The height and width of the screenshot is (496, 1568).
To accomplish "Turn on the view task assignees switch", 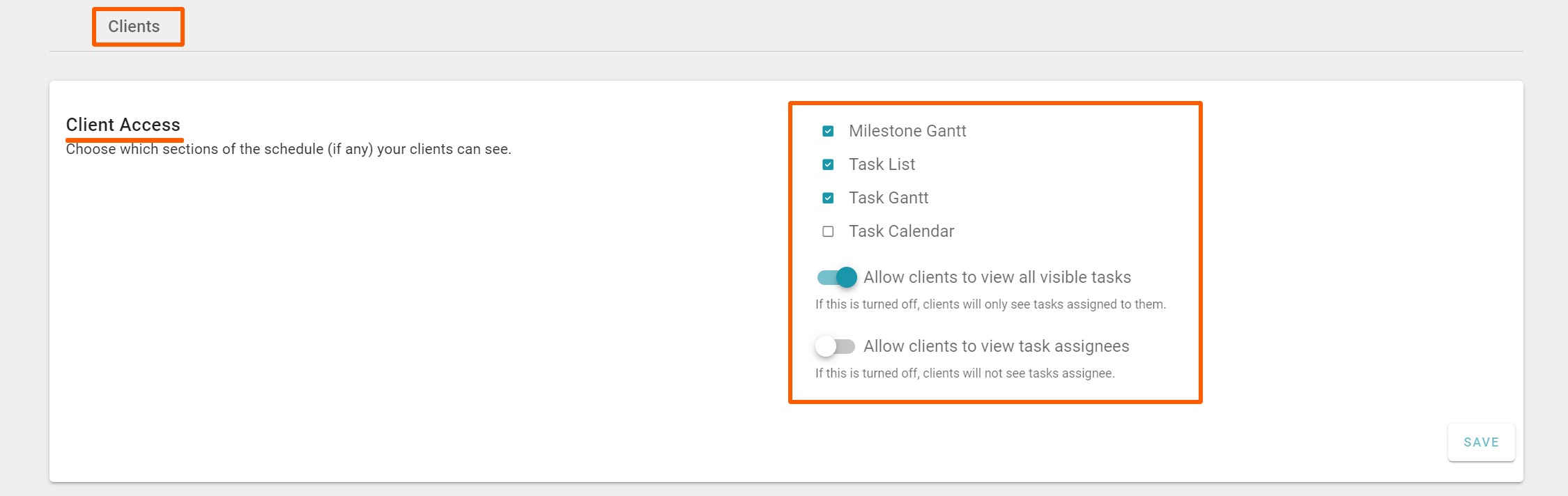I will pos(836,346).
